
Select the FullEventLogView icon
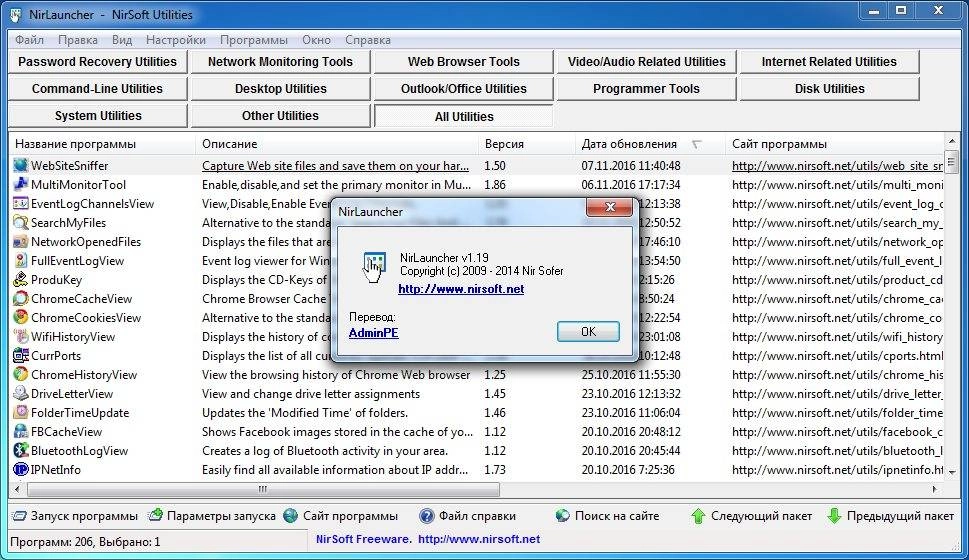point(20,260)
